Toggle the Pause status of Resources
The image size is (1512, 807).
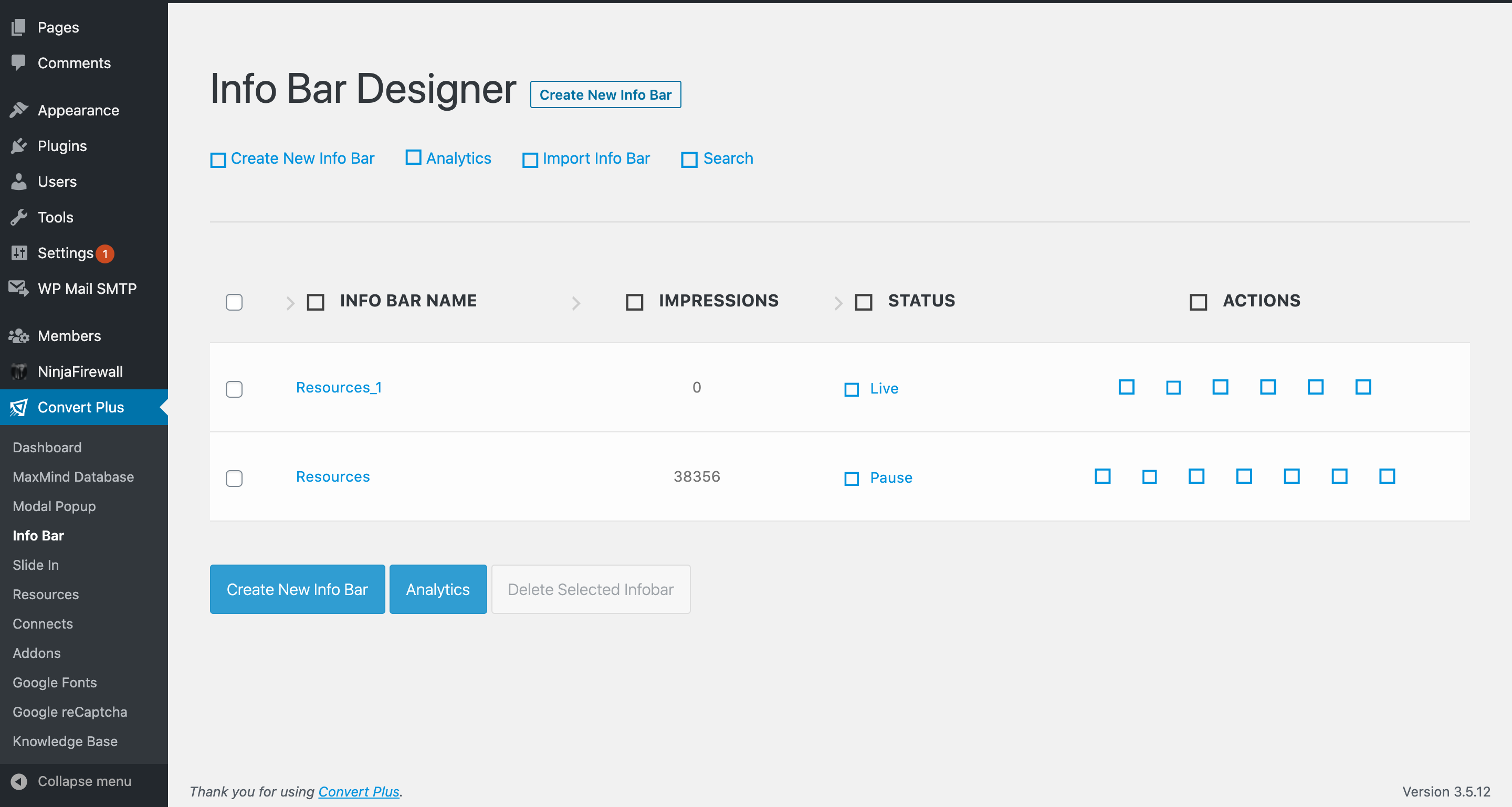878,477
